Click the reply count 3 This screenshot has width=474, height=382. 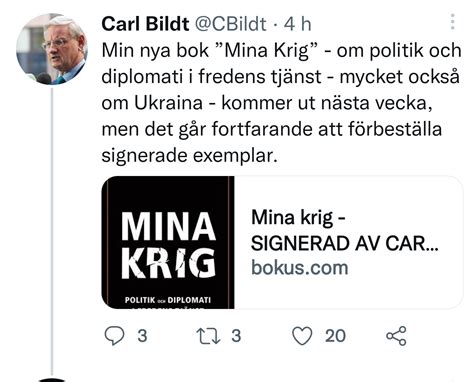tap(142, 336)
